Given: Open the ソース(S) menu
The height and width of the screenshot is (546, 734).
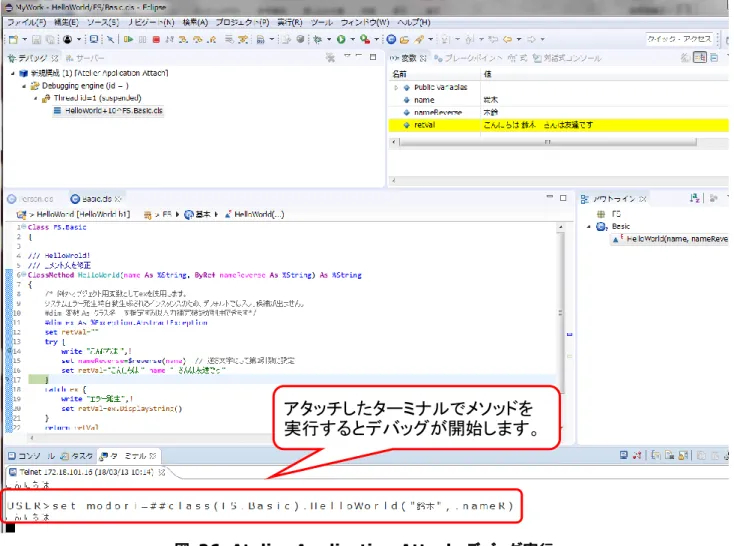Looking at the screenshot, I should click(x=103, y=22).
